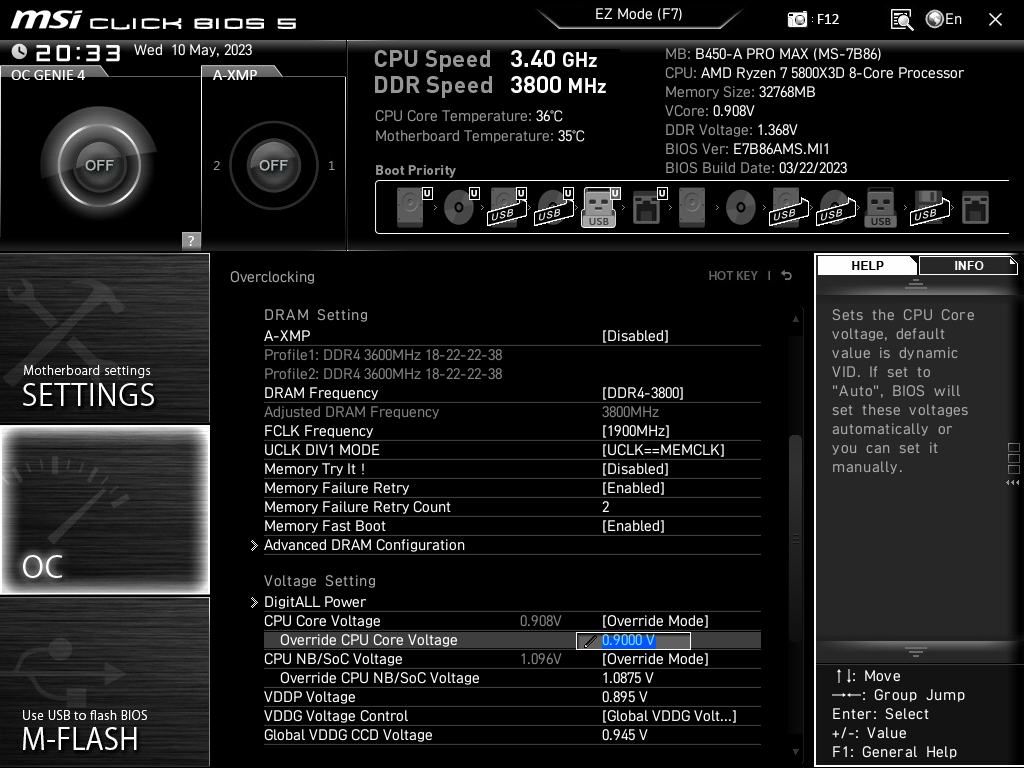Click the F12 screenshot camera icon

pos(797,19)
